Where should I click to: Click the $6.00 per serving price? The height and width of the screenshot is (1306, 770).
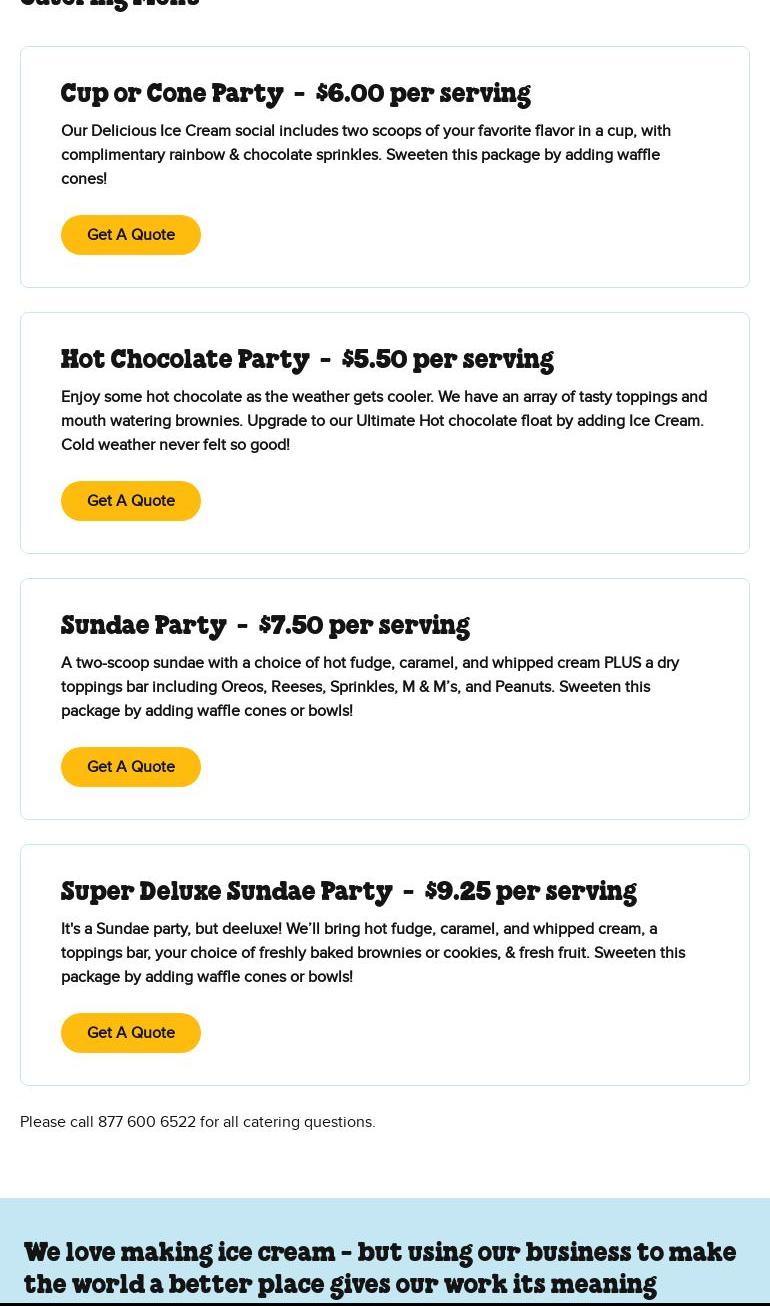pyautogui.click(x=423, y=94)
